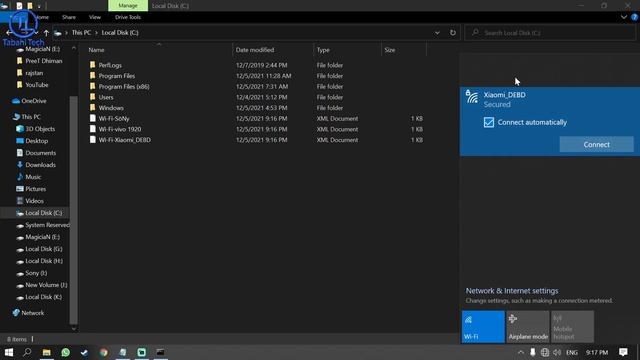Image resolution: width=640 pixels, height=360 pixels.
Task: Open the Help question mark icon
Action: [x=634, y=17]
